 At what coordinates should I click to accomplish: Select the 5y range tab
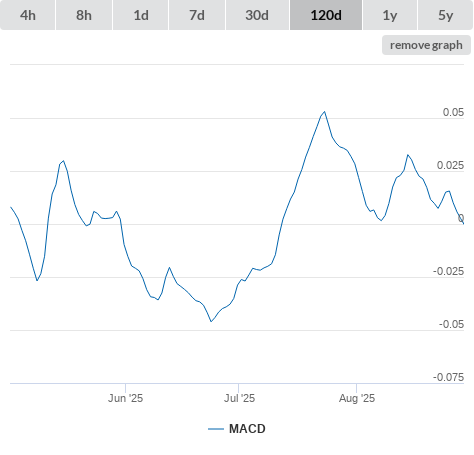click(446, 15)
